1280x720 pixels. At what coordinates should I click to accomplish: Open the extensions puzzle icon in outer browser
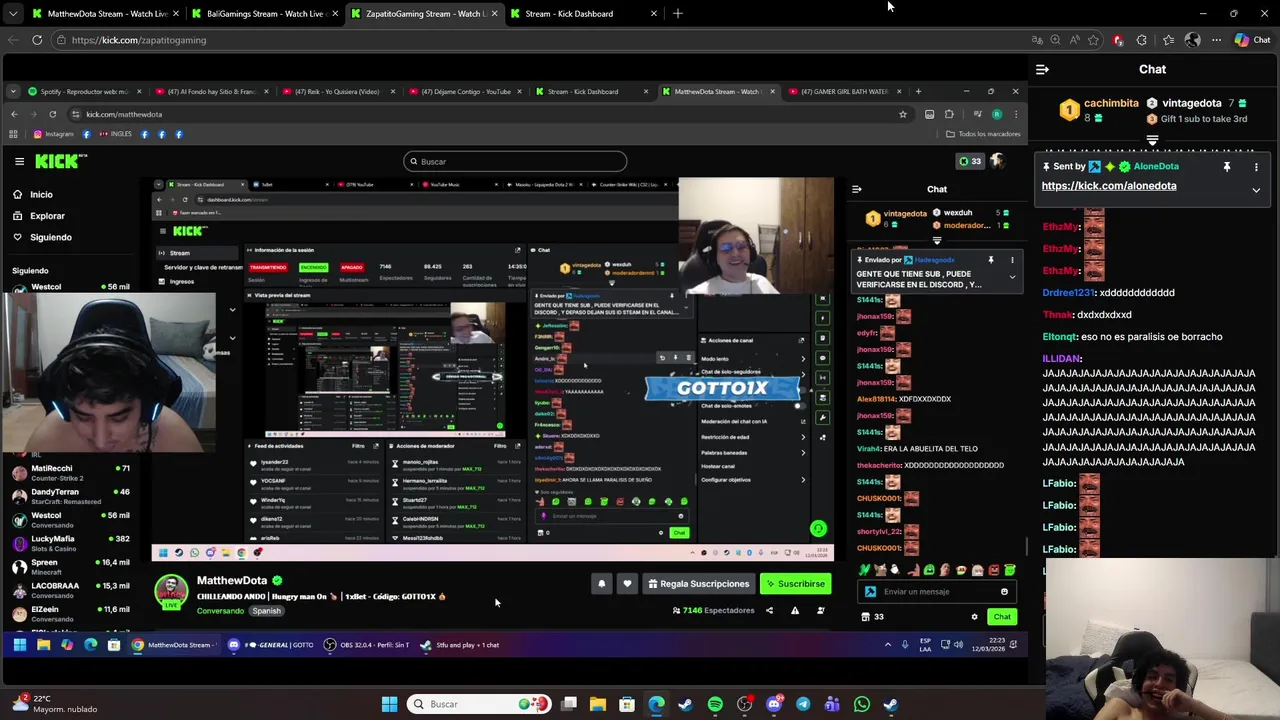tap(1142, 40)
